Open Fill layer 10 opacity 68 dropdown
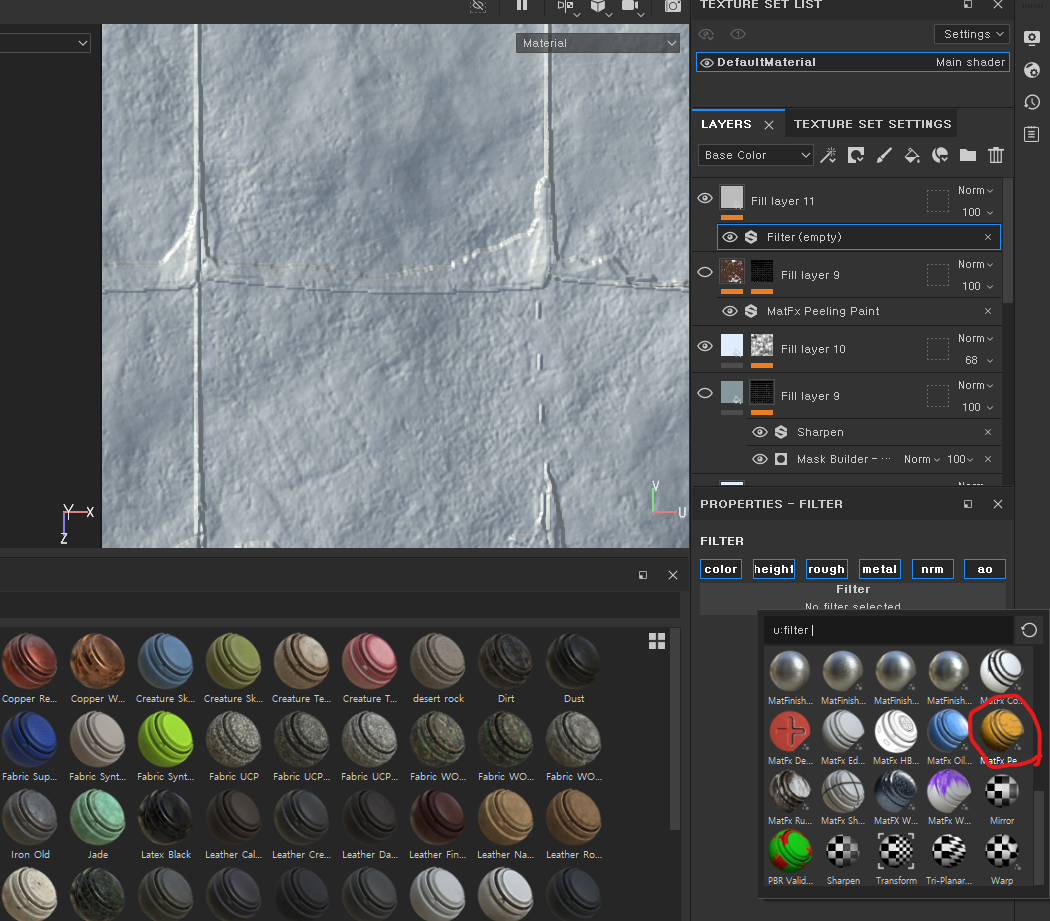This screenshot has width=1050, height=921. 978,360
